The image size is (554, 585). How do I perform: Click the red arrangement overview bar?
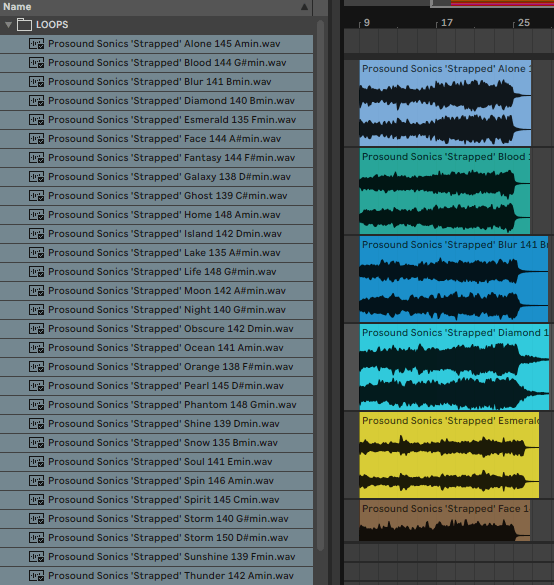pos(502,3)
